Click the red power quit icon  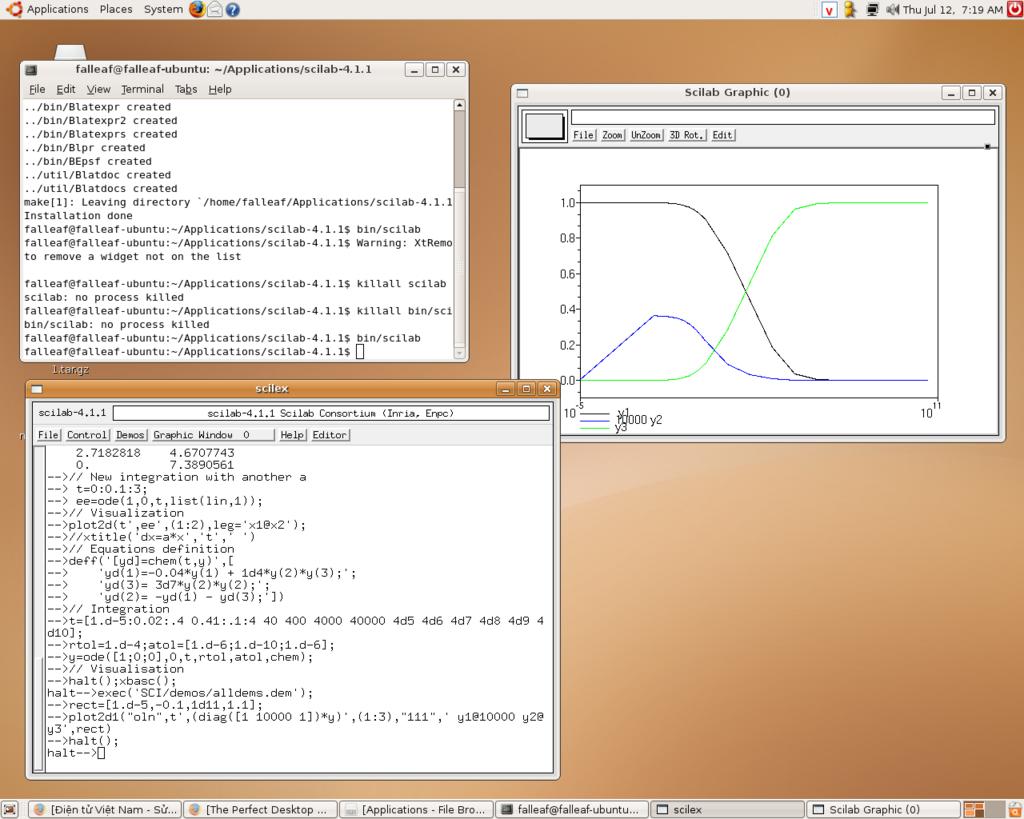[1014, 9]
